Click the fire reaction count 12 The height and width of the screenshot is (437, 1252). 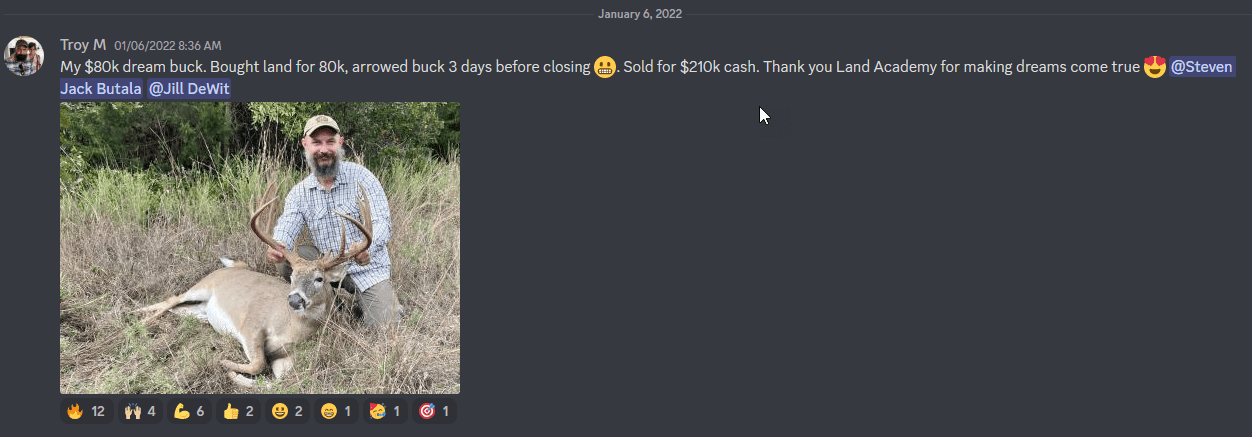(x=98, y=411)
